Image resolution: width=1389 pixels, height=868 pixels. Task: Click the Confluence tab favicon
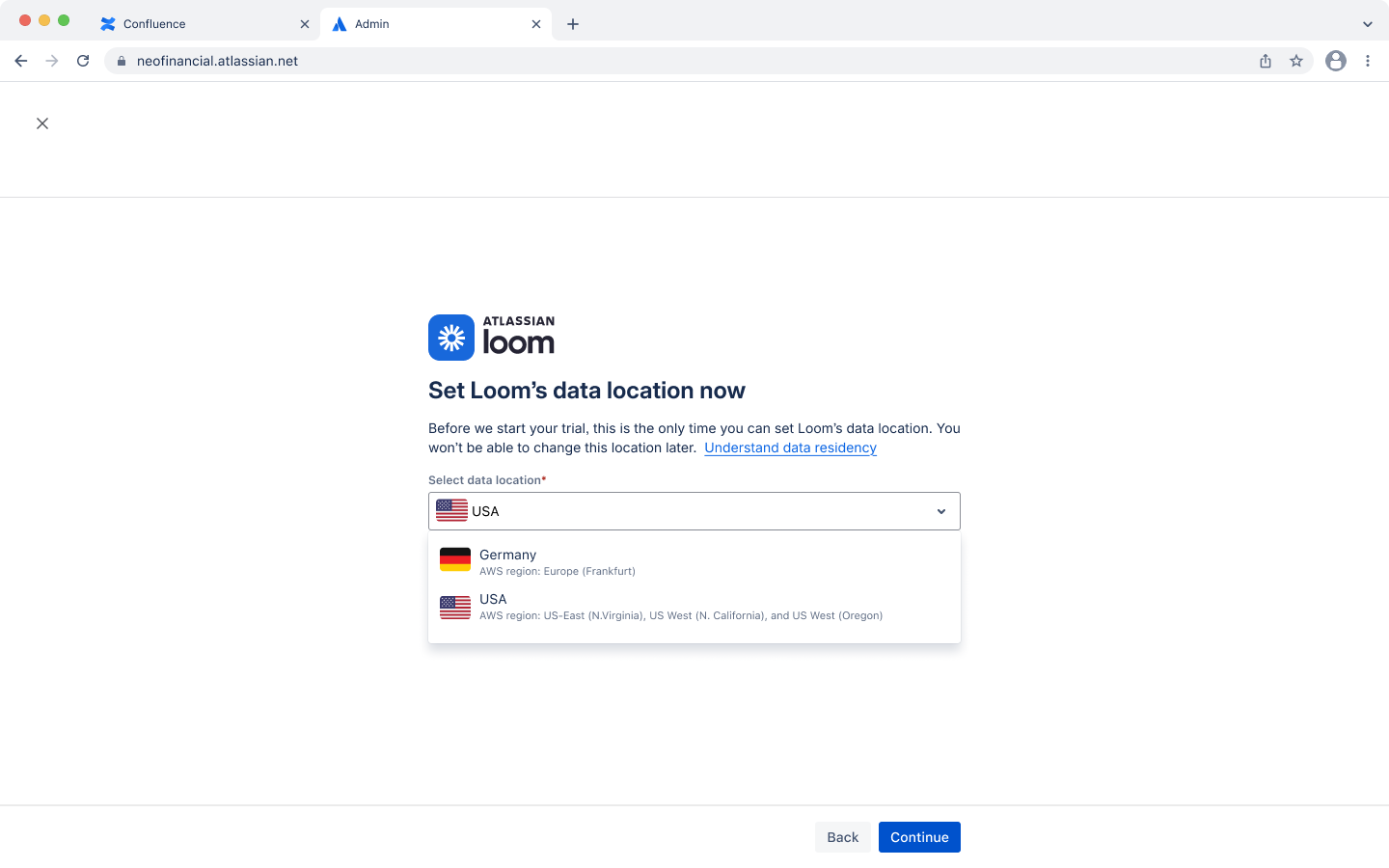pos(108,24)
